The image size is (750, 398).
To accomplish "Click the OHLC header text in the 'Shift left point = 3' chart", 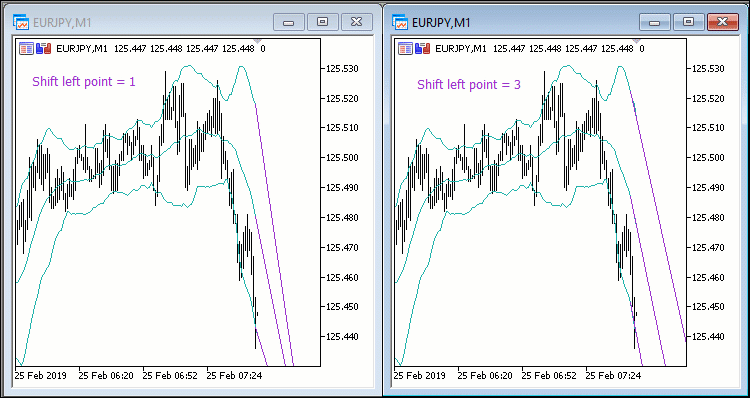I will [540, 48].
